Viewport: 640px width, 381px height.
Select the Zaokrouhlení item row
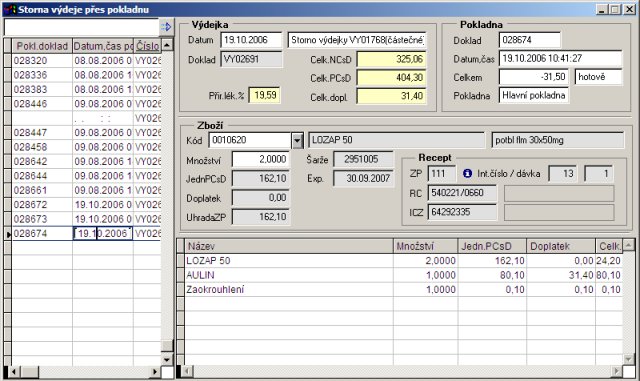click(x=403, y=290)
